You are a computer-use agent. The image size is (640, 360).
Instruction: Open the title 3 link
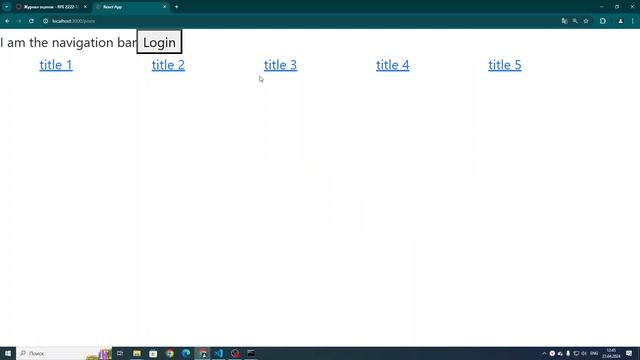click(280, 65)
